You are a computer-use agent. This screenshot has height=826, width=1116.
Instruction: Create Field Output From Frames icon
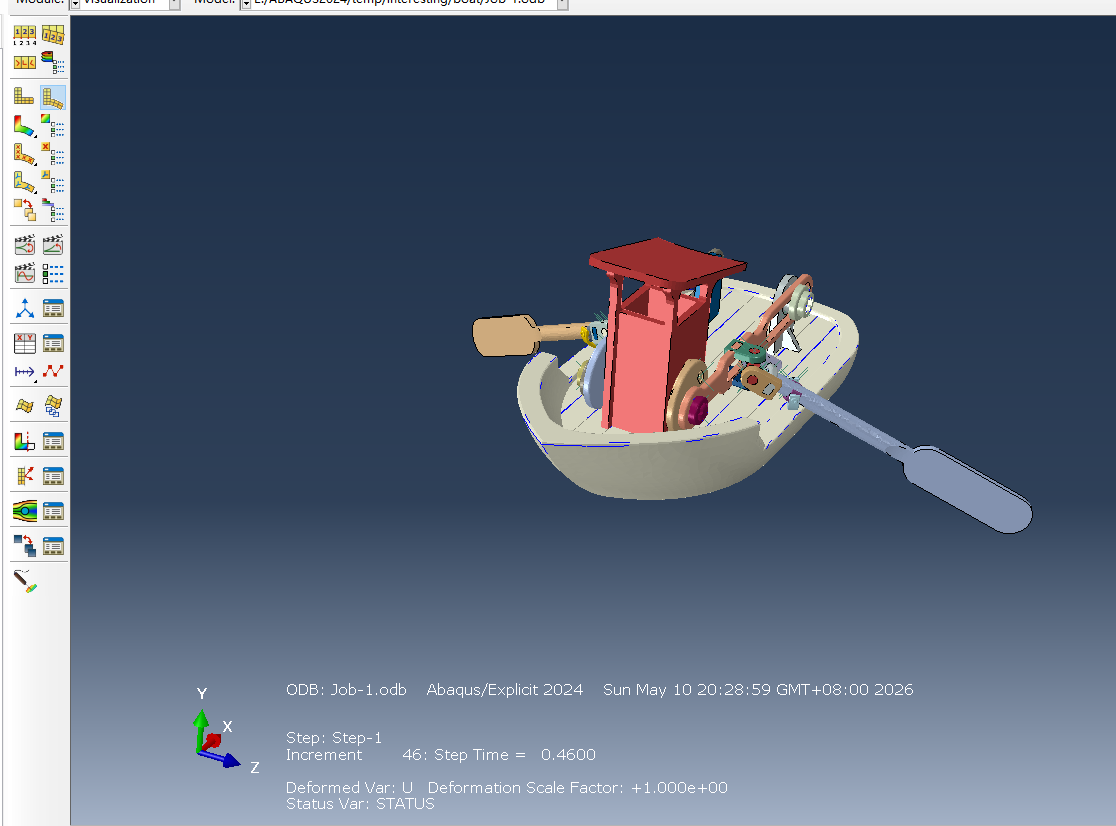coord(53,406)
